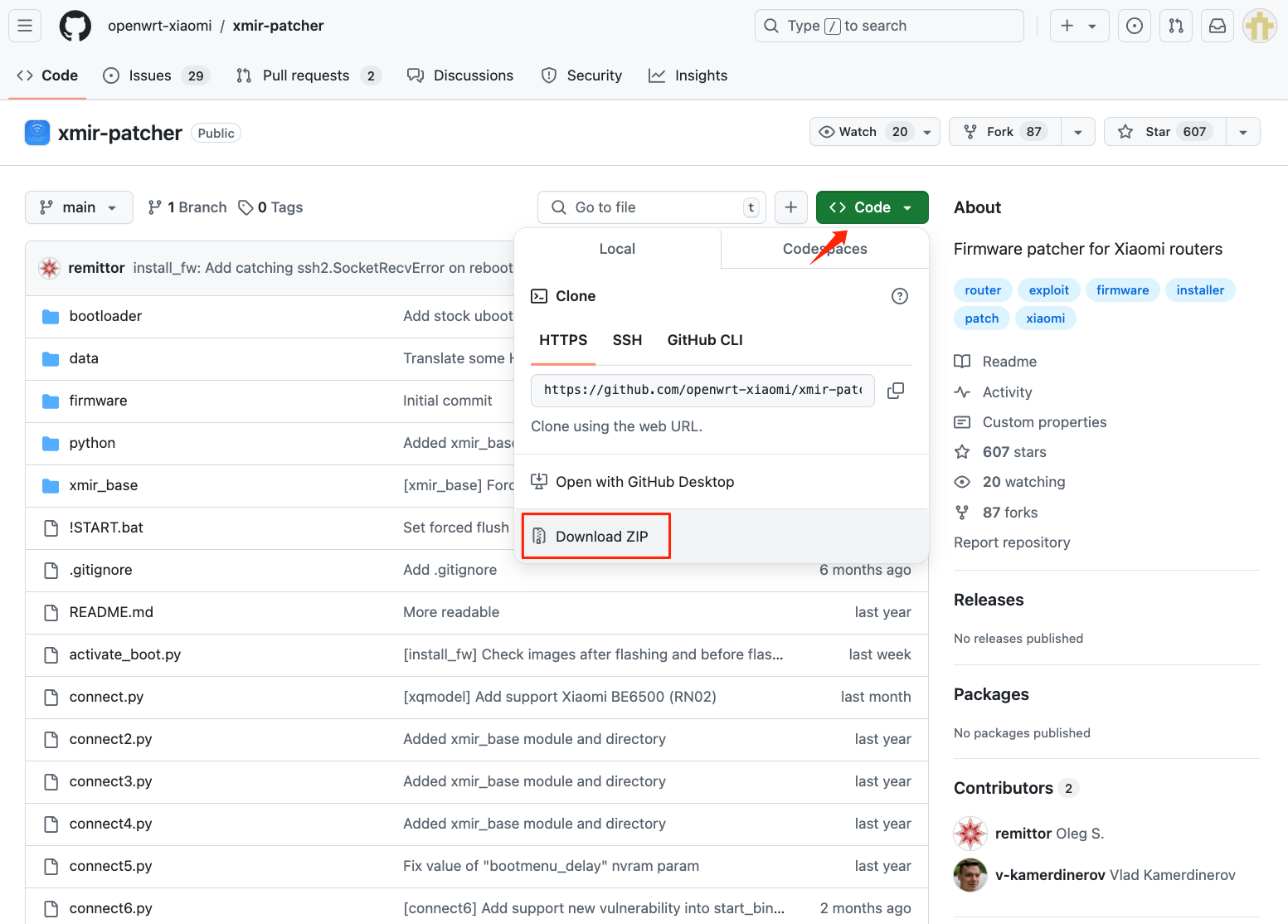Click the plus add file button
Viewport: 1288px width, 924px height.
pos(791,207)
